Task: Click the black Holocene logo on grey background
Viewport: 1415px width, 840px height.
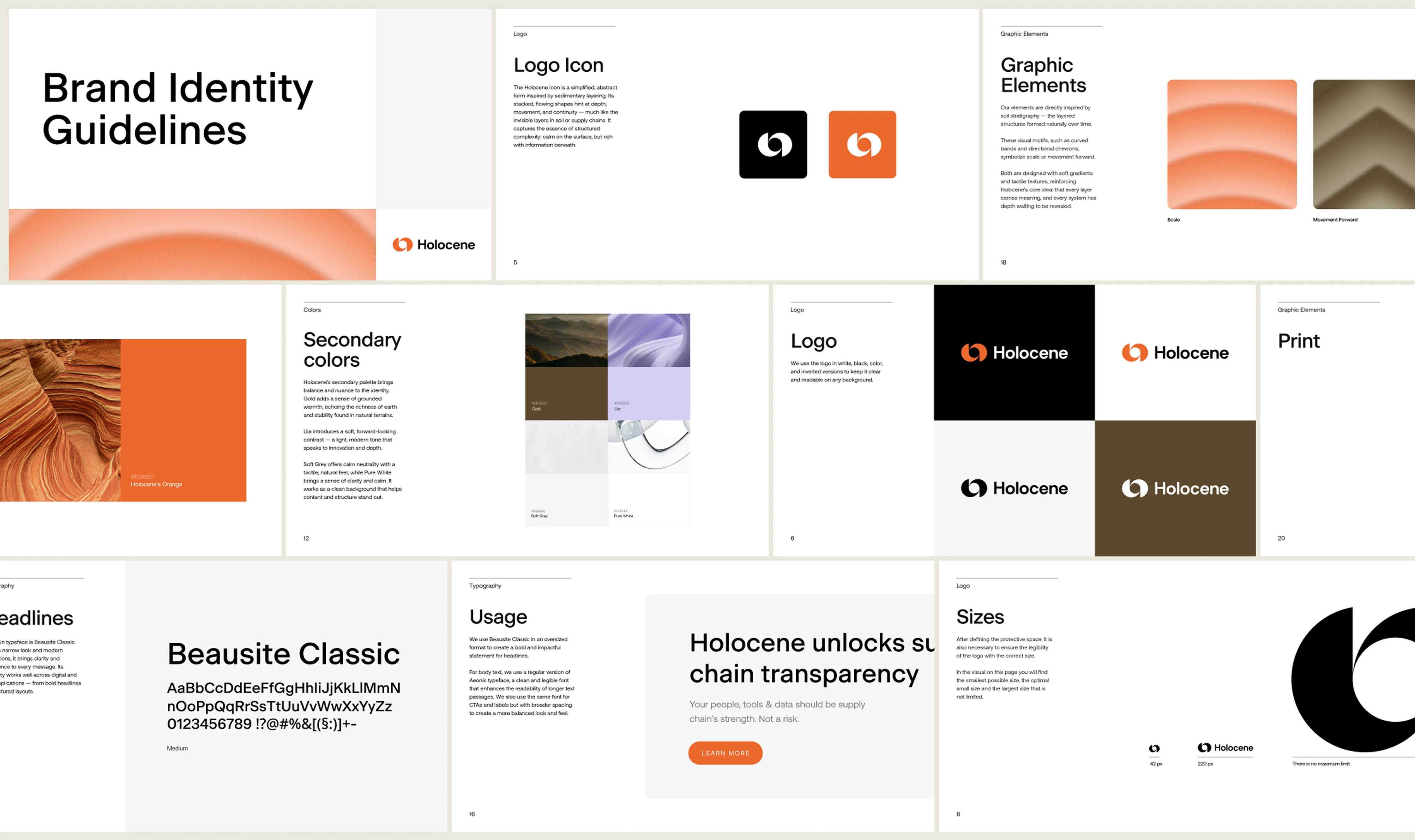Action: click(x=1014, y=488)
